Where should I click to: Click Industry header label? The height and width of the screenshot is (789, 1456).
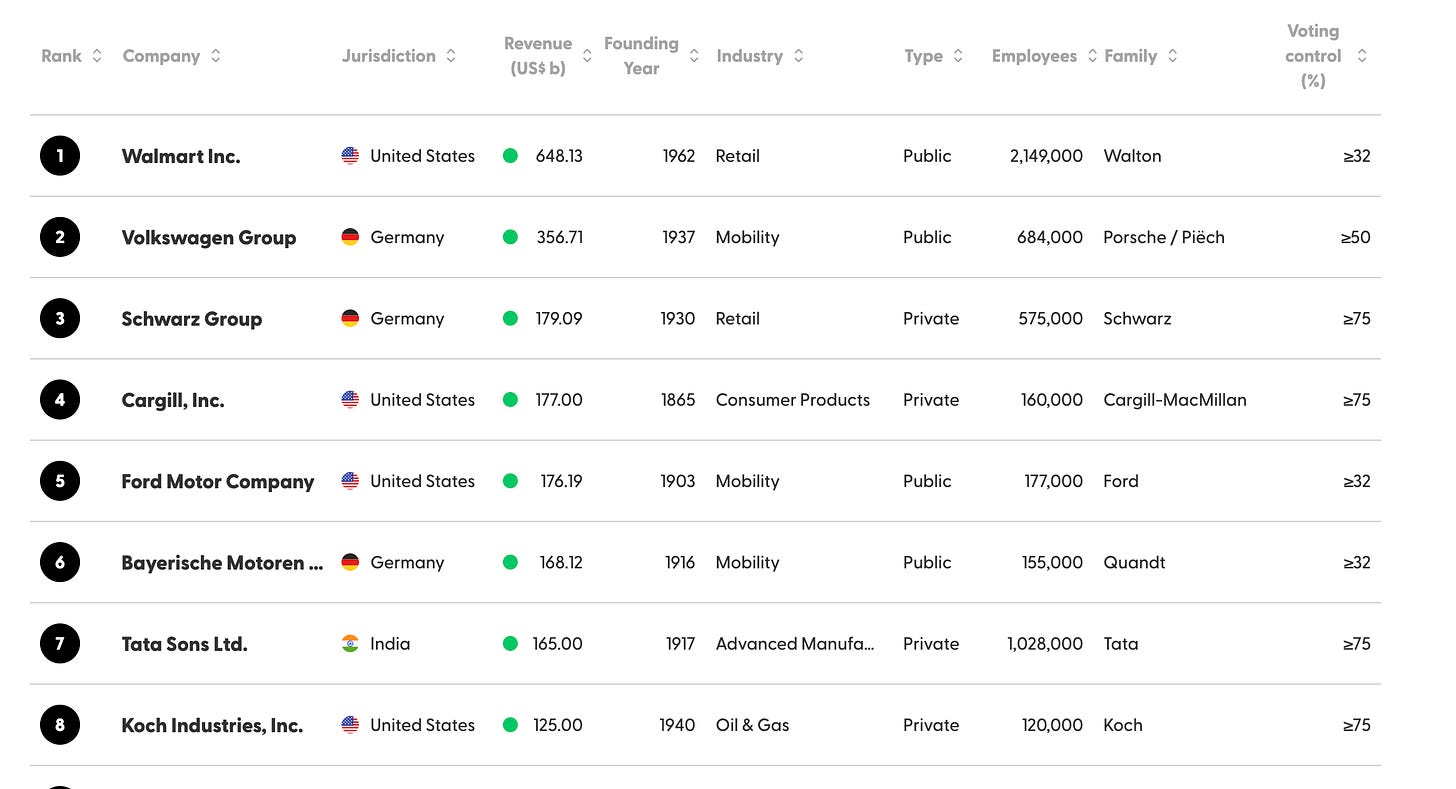pos(750,56)
